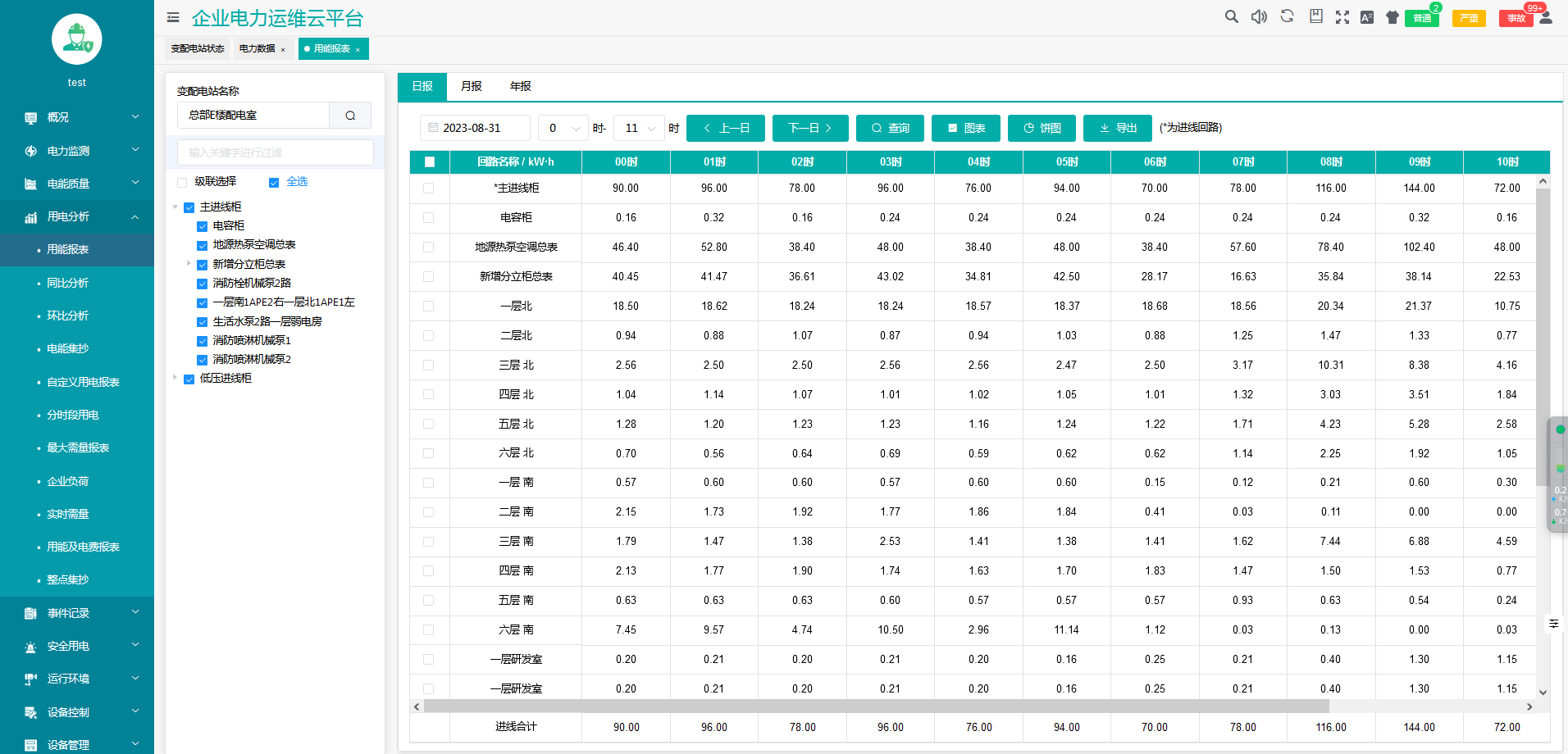Click the 饼图 button
Image resolution: width=1568 pixels, height=754 pixels.
(x=1042, y=128)
